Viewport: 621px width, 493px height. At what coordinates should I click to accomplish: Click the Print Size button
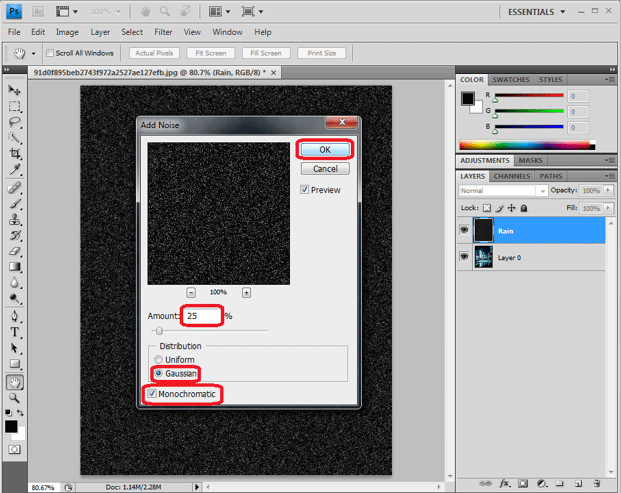[322, 53]
